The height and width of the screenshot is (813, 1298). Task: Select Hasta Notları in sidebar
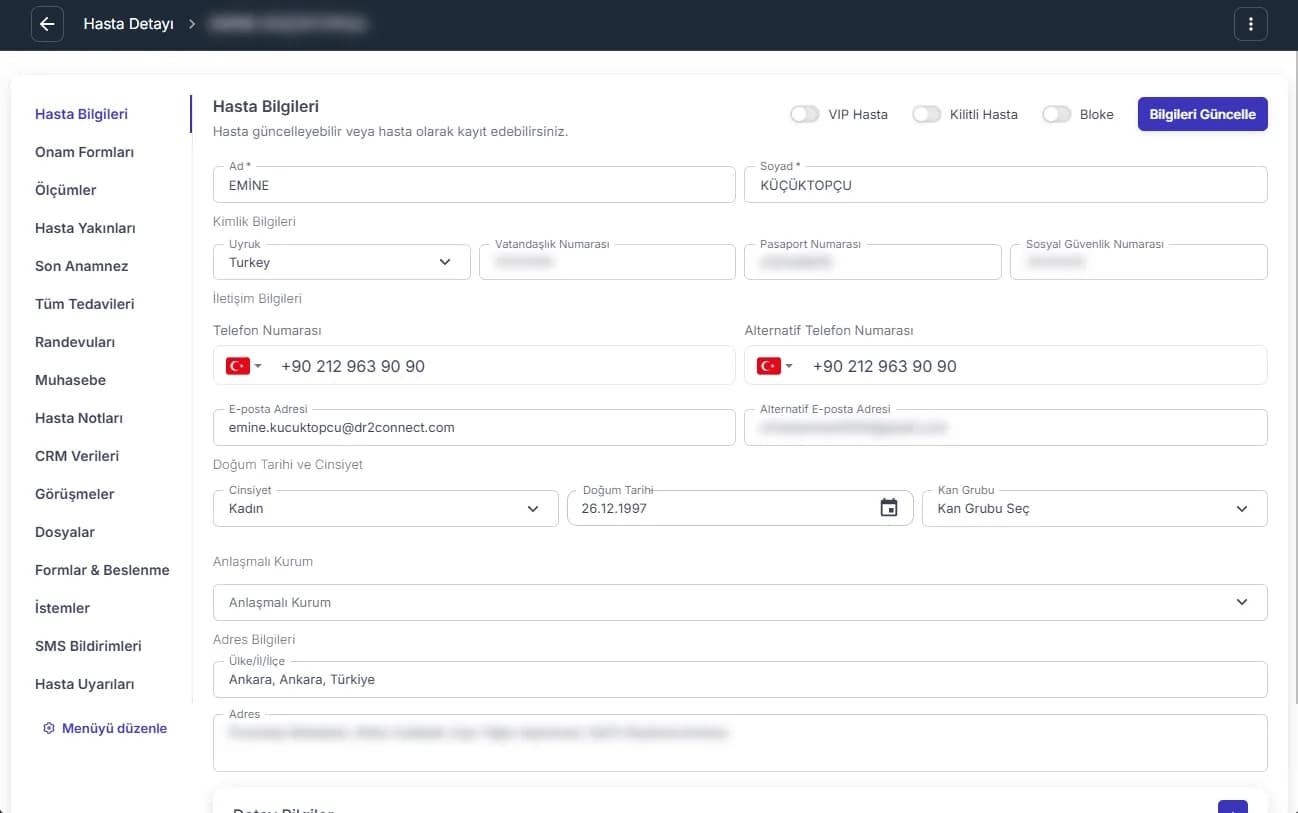pos(79,418)
